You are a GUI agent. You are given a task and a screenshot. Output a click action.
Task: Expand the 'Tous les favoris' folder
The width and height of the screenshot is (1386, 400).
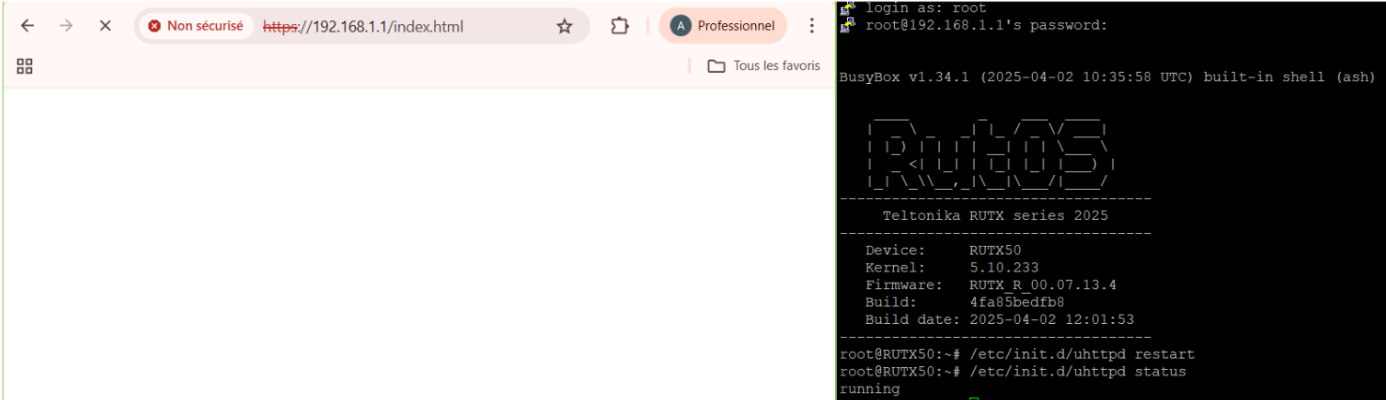(763, 66)
